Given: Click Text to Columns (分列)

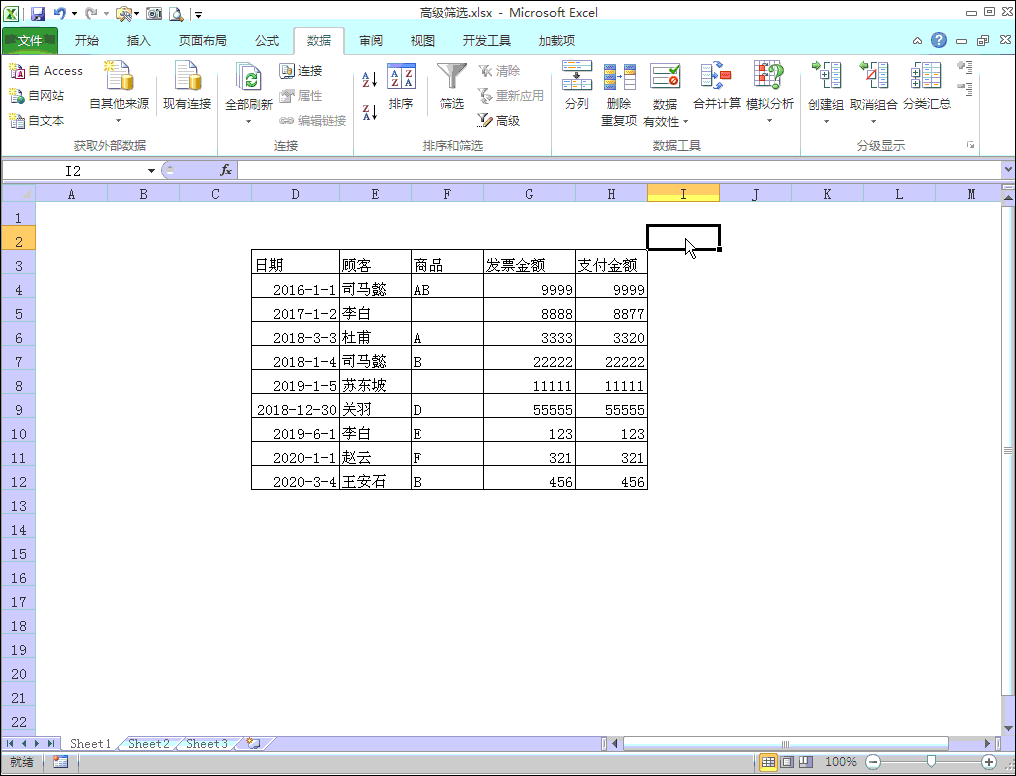Looking at the screenshot, I should coord(577,86).
